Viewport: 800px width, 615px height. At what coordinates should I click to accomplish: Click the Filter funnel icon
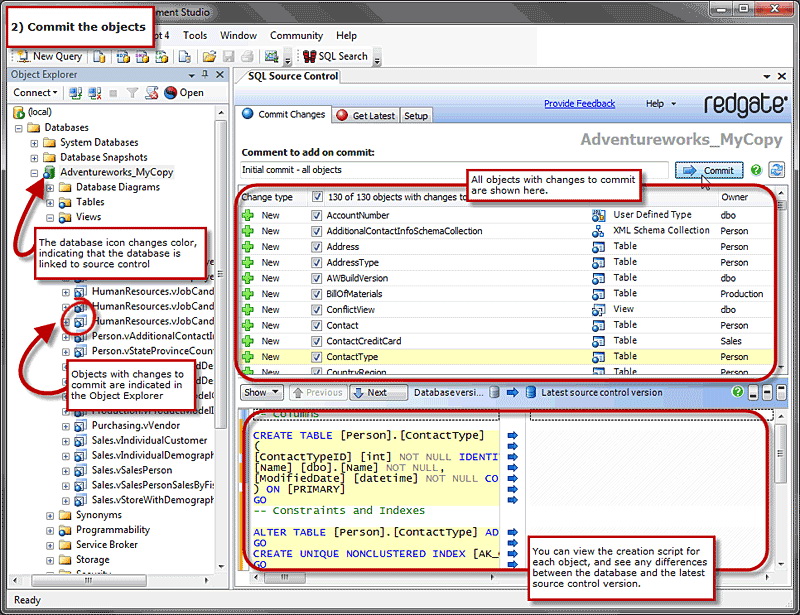point(132,93)
